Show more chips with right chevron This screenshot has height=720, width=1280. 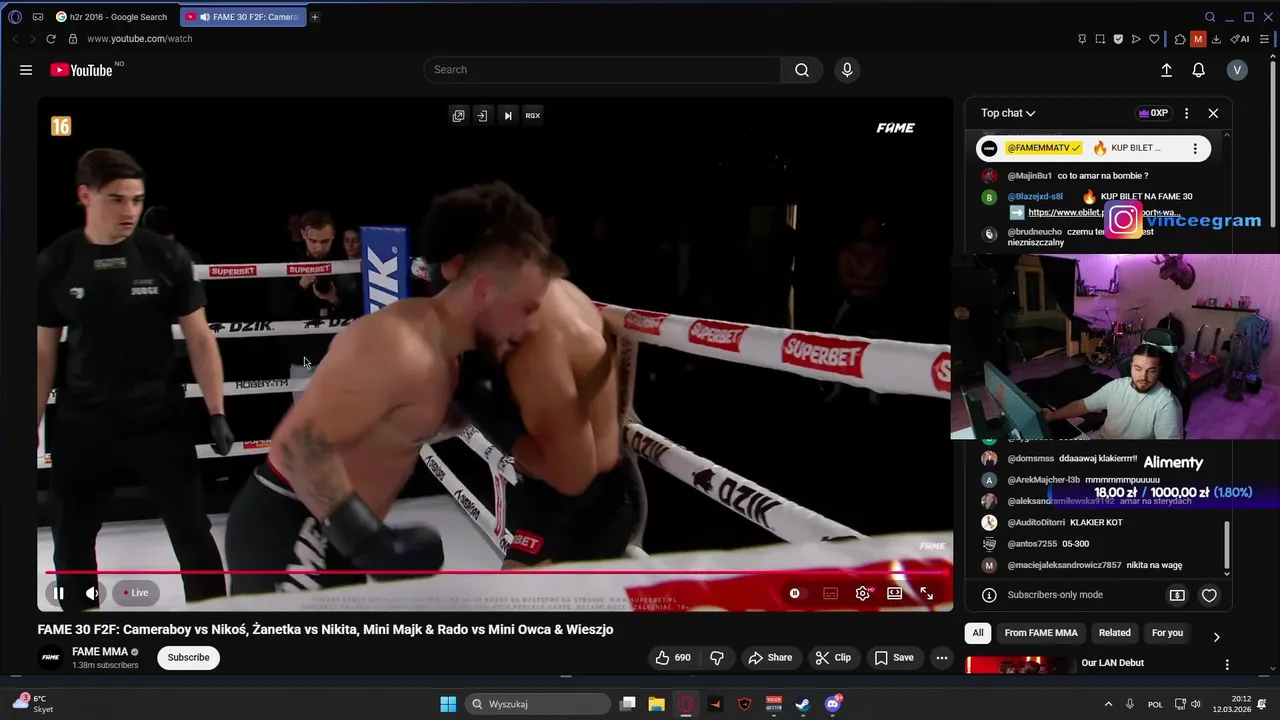[1216, 636]
